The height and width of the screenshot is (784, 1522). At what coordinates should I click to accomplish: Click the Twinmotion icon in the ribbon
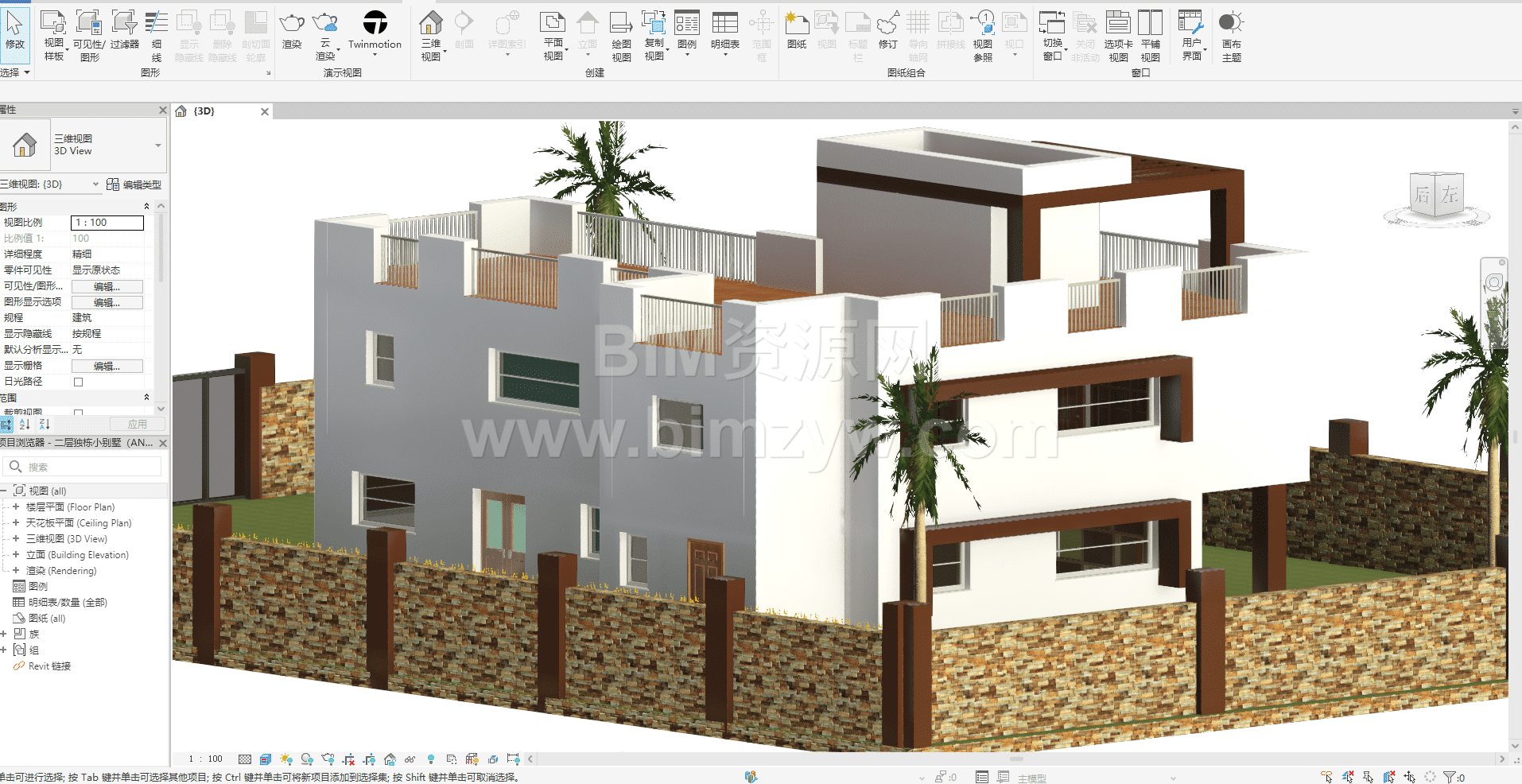click(x=375, y=23)
